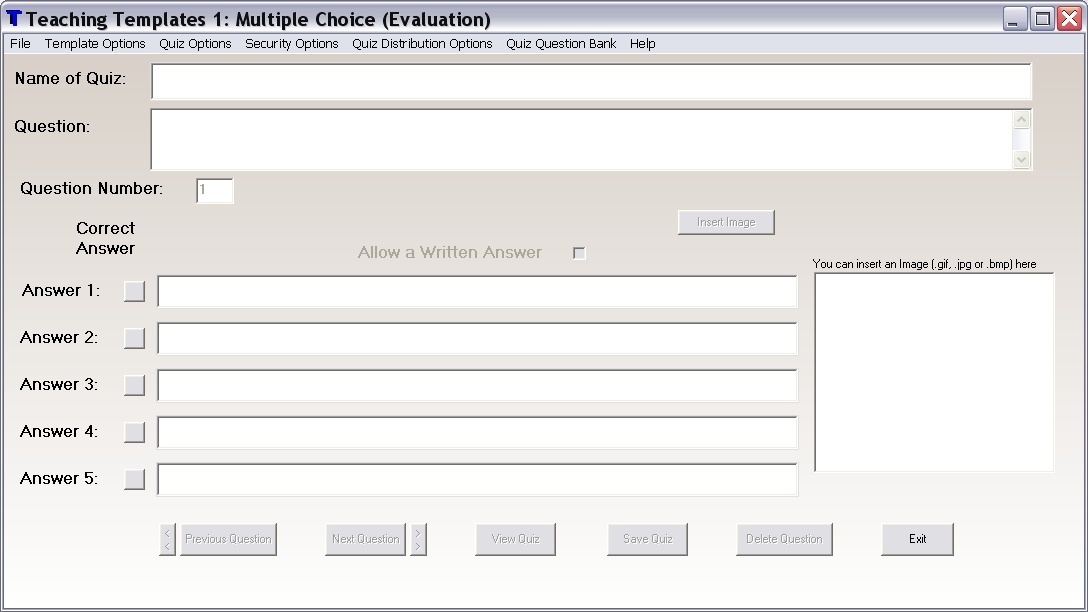Click the Next Question button
The image size is (1088, 612).
tap(366, 539)
